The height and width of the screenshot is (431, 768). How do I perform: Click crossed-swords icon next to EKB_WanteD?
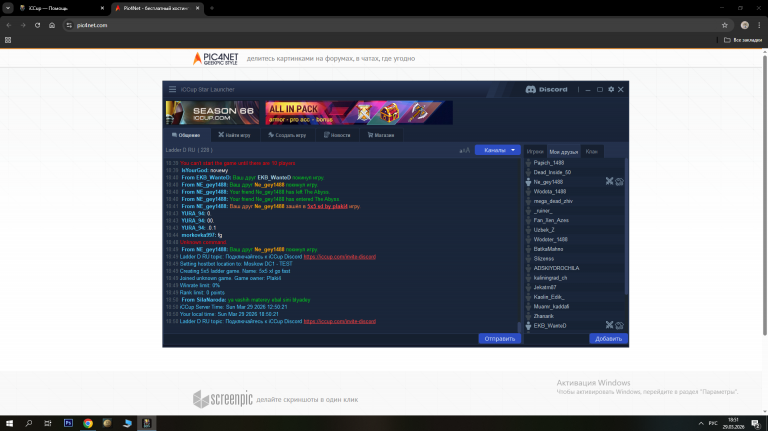point(609,325)
